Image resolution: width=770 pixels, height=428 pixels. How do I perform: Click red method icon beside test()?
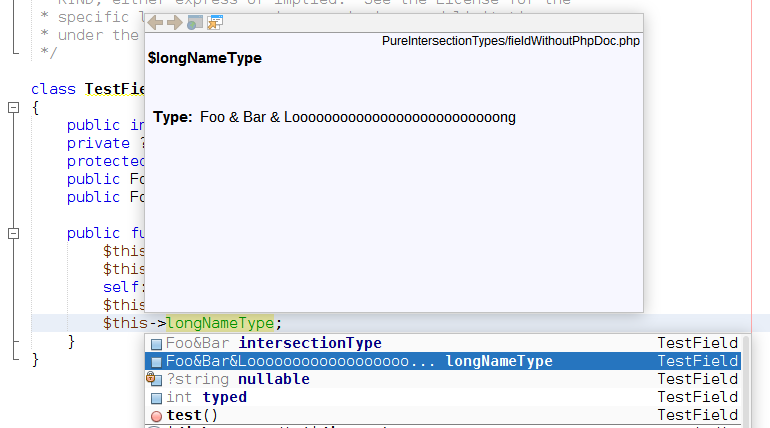156,416
